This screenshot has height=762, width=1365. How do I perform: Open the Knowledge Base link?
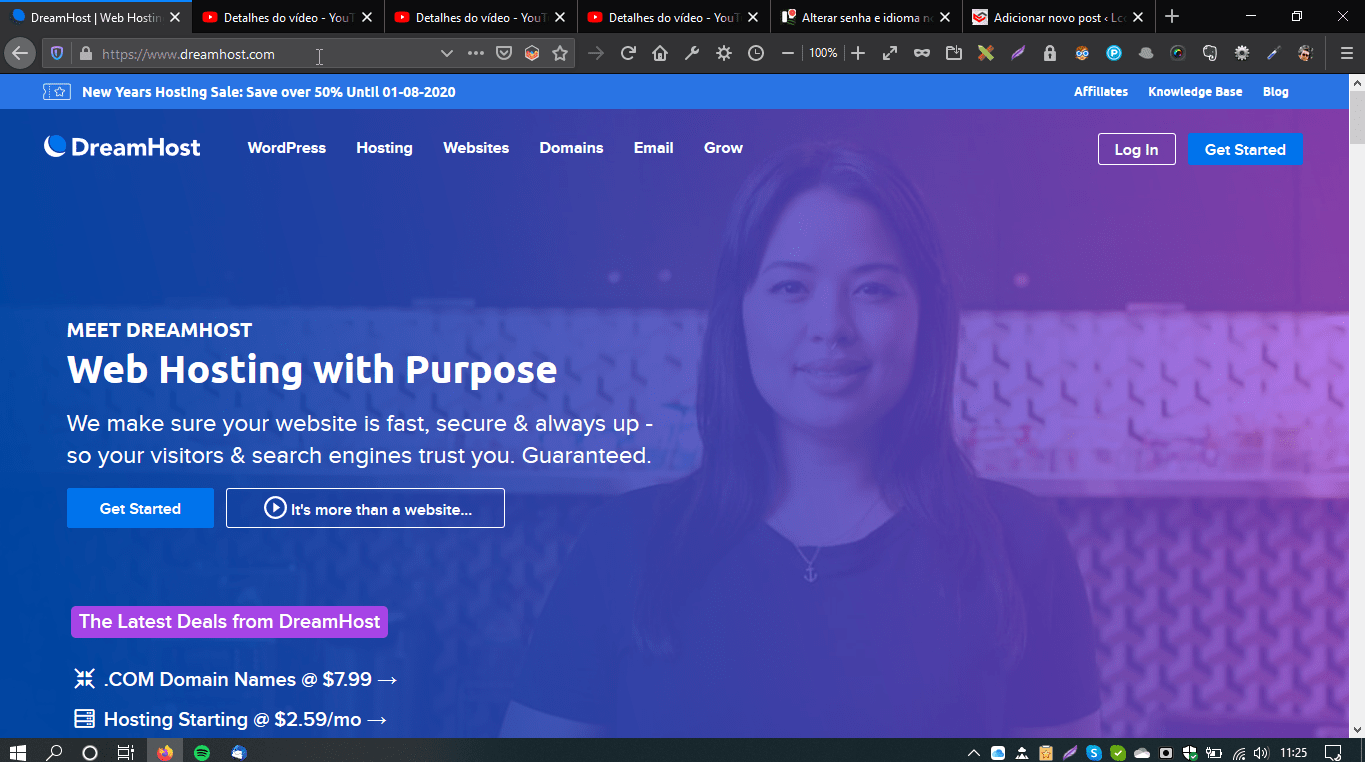[1195, 92]
